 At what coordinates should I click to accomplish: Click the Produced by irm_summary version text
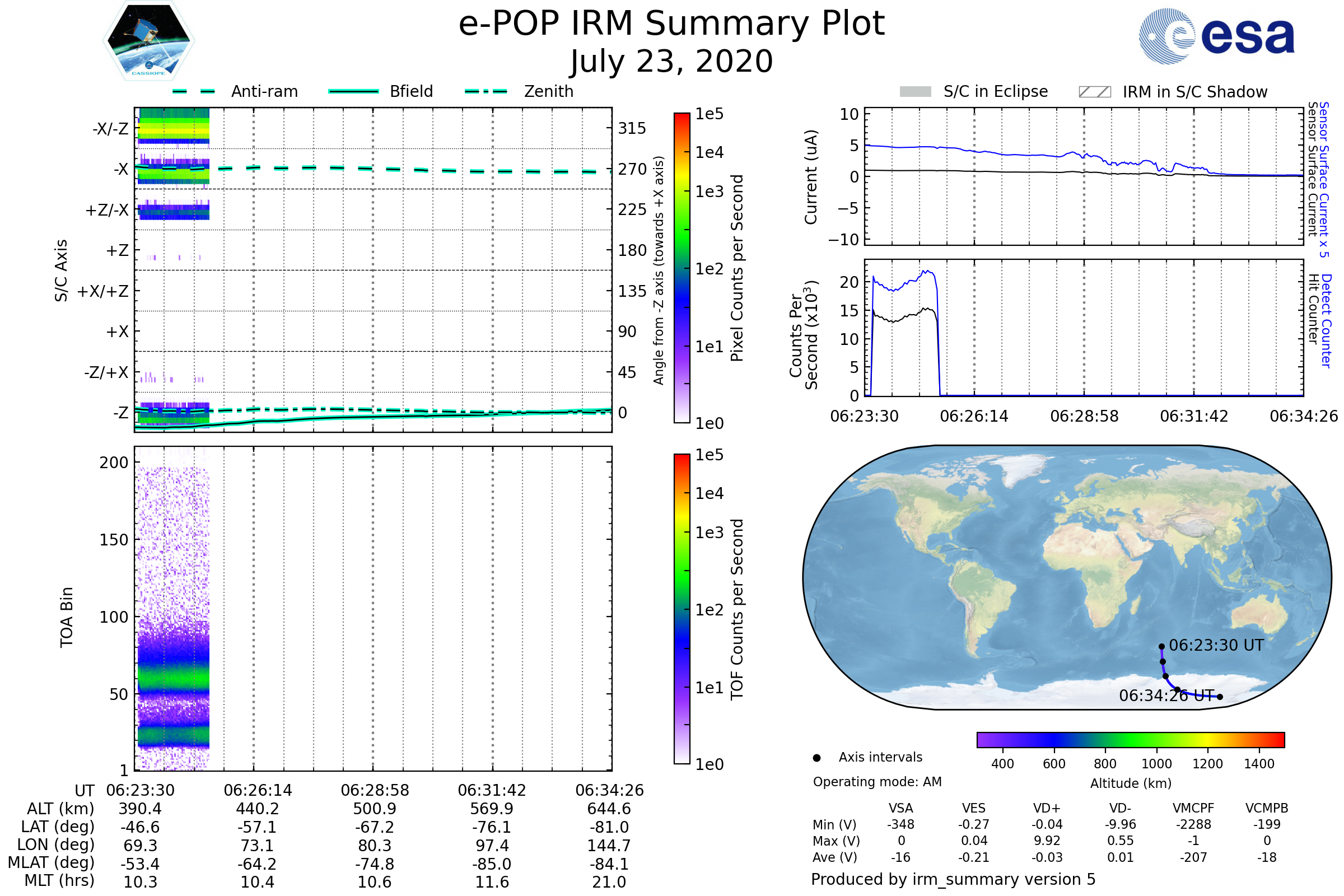tap(953, 879)
